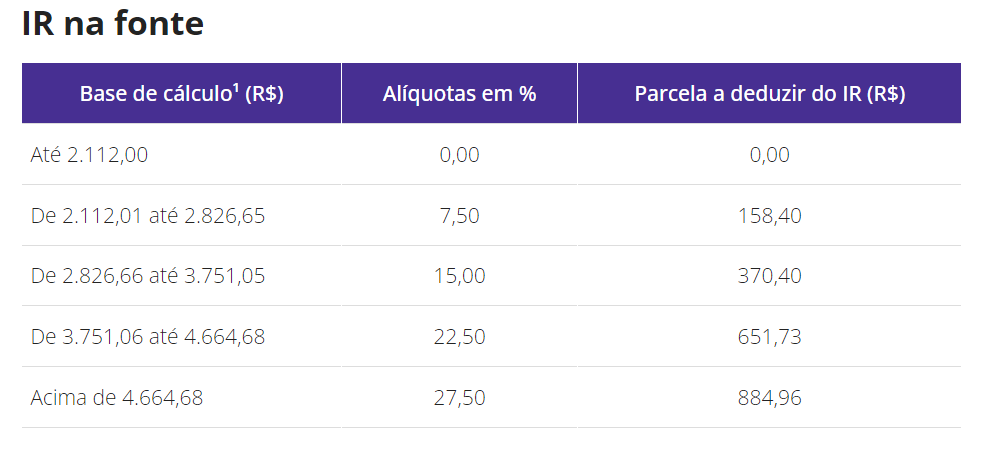Select the 0,00 value under Alíquotas column
Image resolution: width=1002 pixels, height=472 pixels.
coord(459,155)
